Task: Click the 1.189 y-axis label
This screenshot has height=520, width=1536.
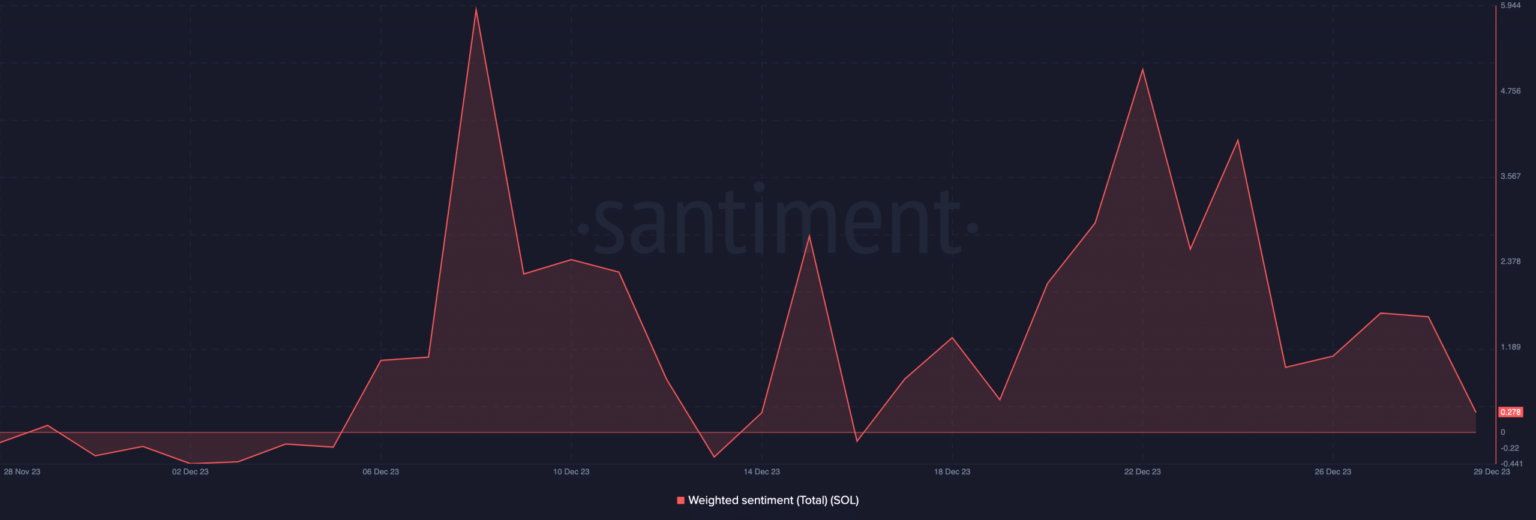Action: 1510,347
